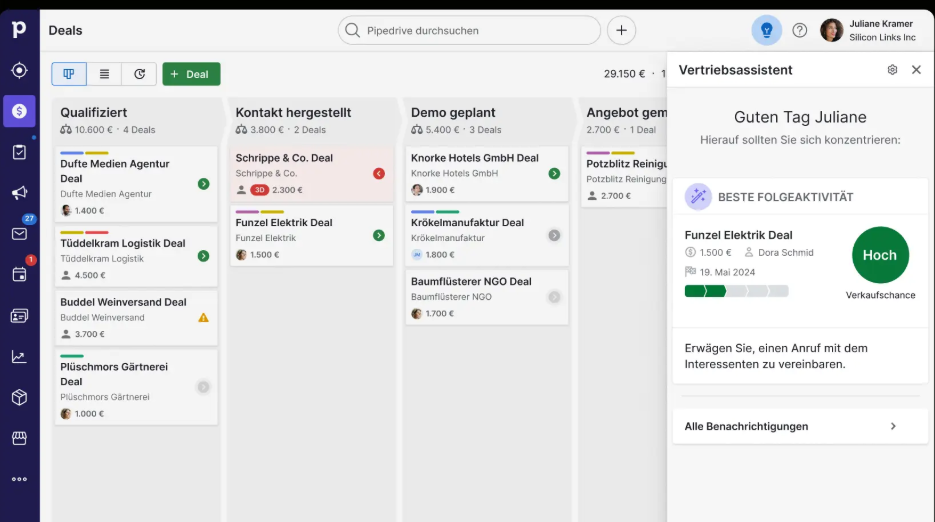Open Campaigns megaphone icon in sidebar
The width and height of the screenshot is (935, 522).
point(19,193)
